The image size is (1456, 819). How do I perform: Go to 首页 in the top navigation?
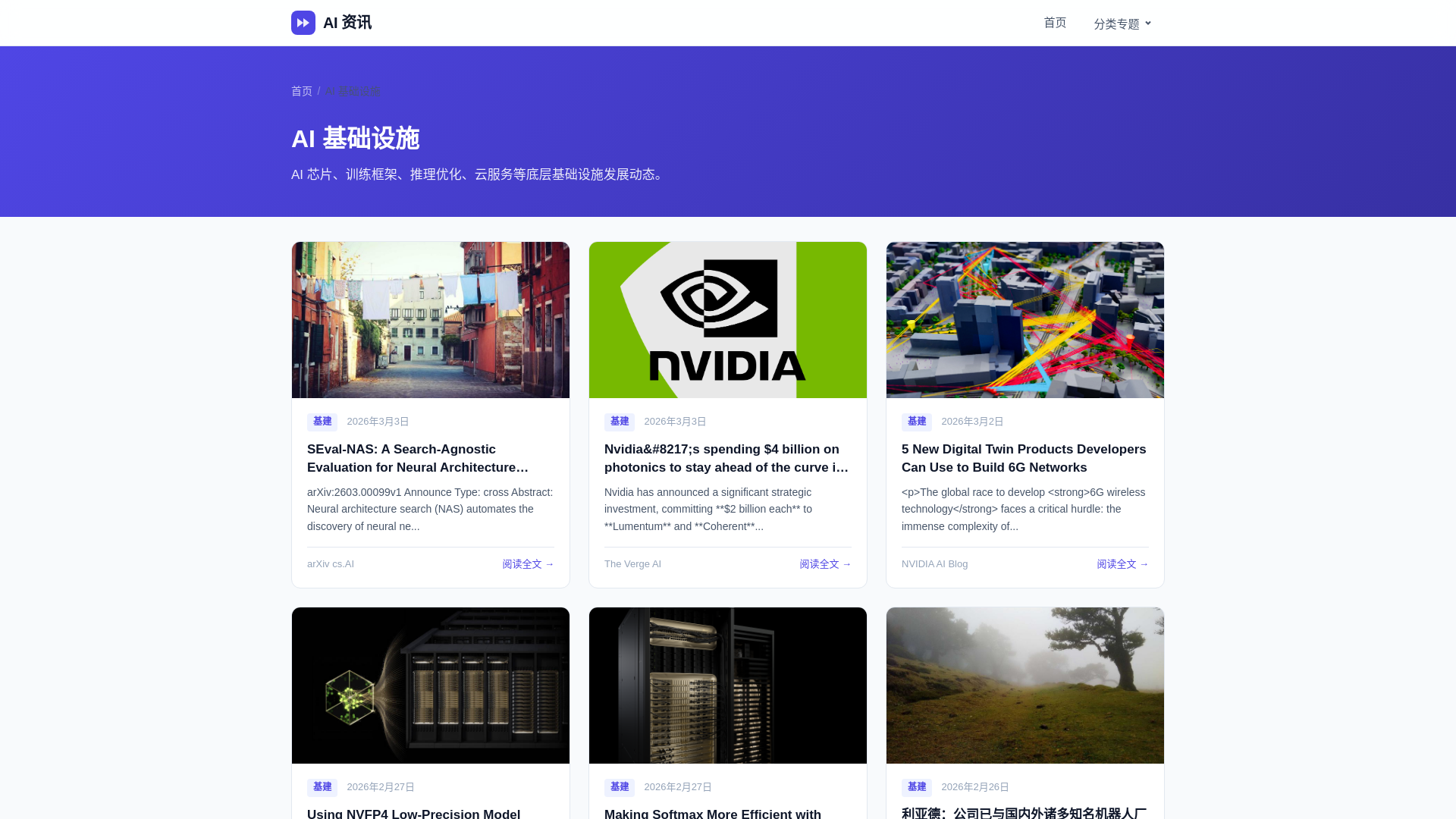1055,23
